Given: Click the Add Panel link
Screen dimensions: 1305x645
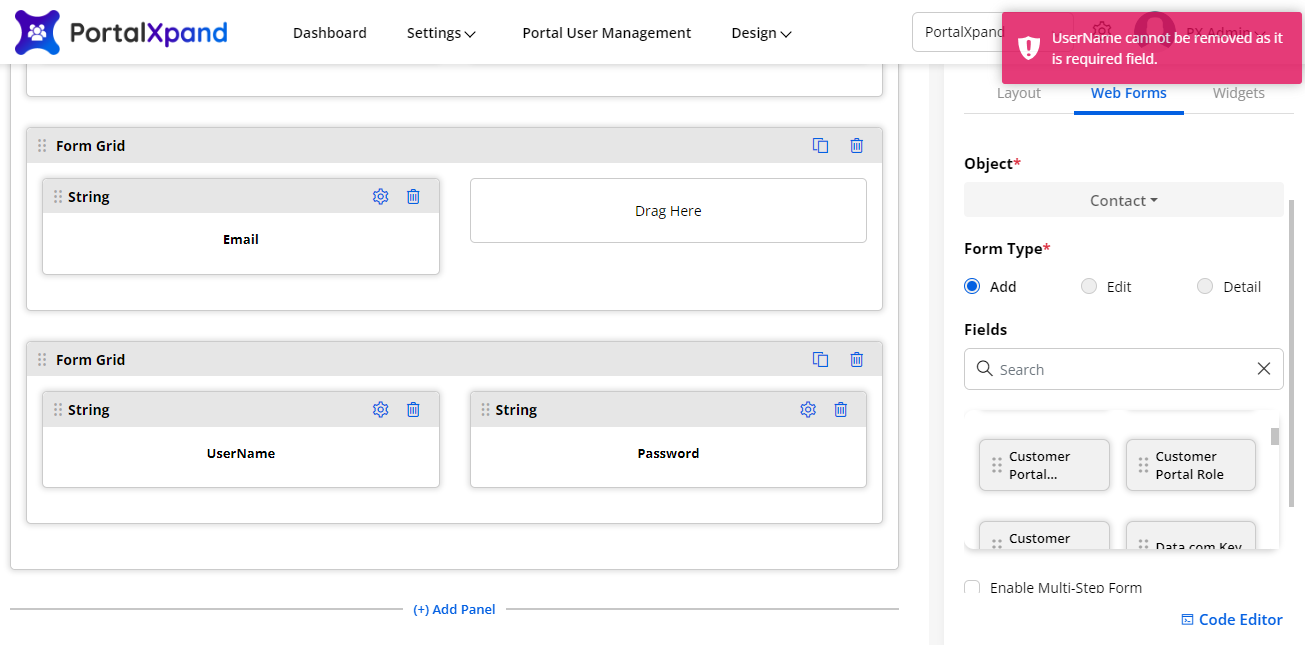Looking at the screenshot, I should (454, 609).
